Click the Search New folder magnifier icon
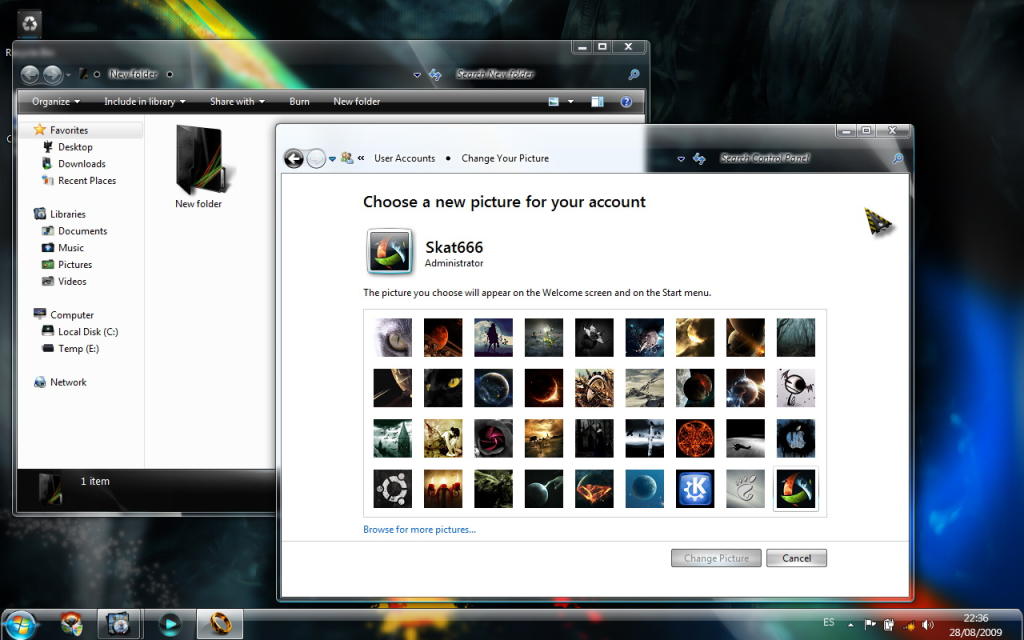Screen dimensions: 1024x640 pos(633,74)
